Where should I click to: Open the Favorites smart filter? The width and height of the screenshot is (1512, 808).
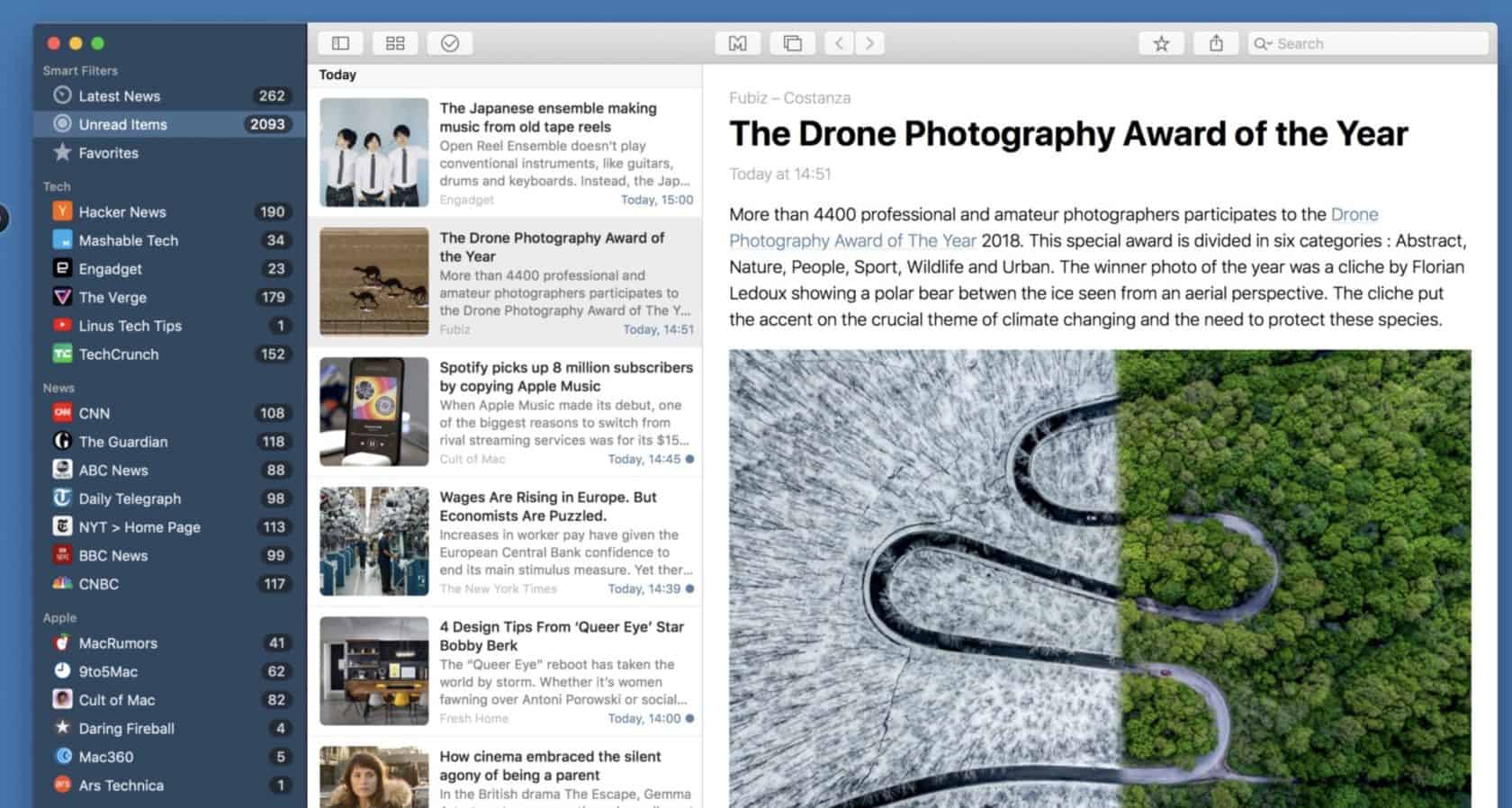[x=170, y=153]
